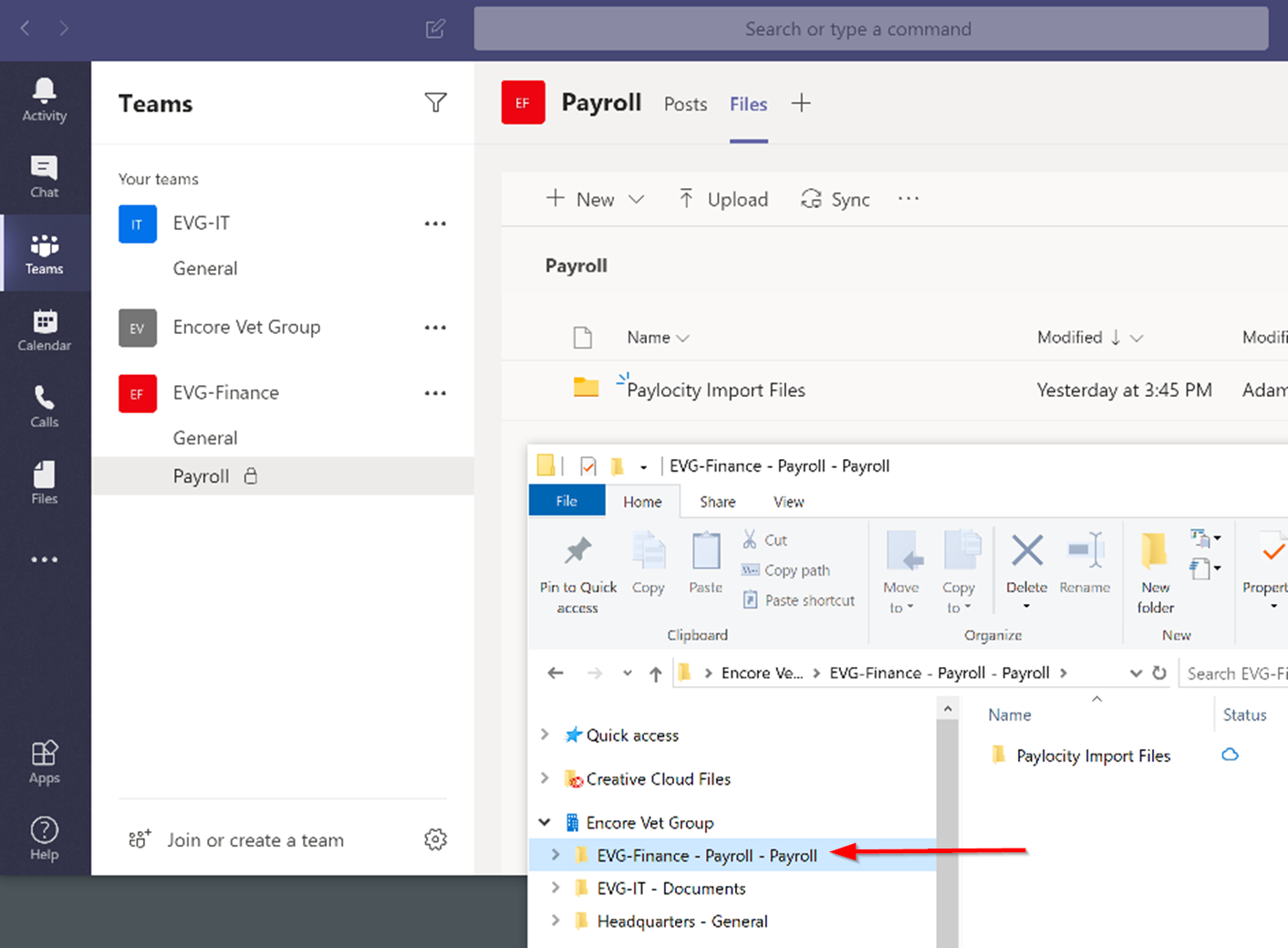The image size is (1288, 948).
Task: Open the Chat section
Action: (x=44, y=176)
